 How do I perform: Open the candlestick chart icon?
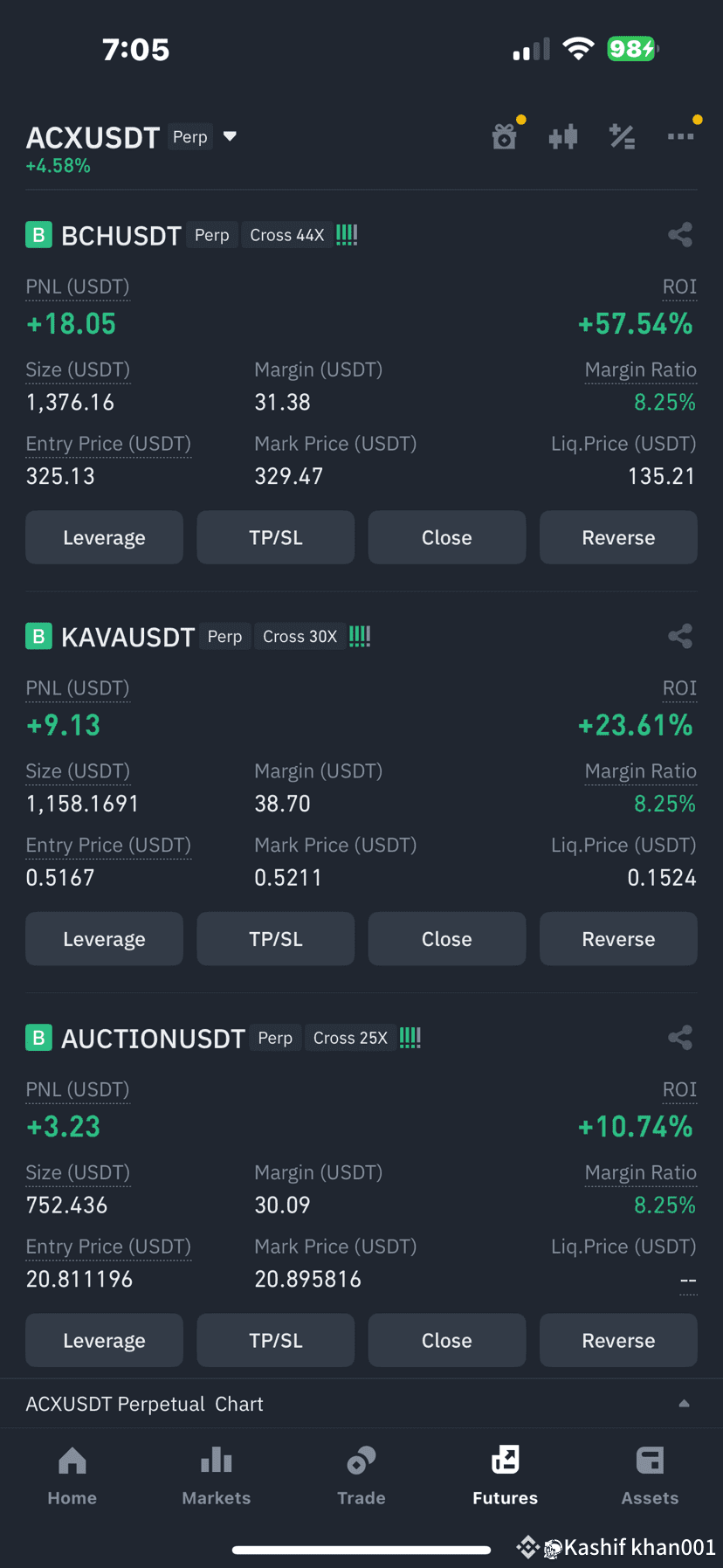coord(563,136)
